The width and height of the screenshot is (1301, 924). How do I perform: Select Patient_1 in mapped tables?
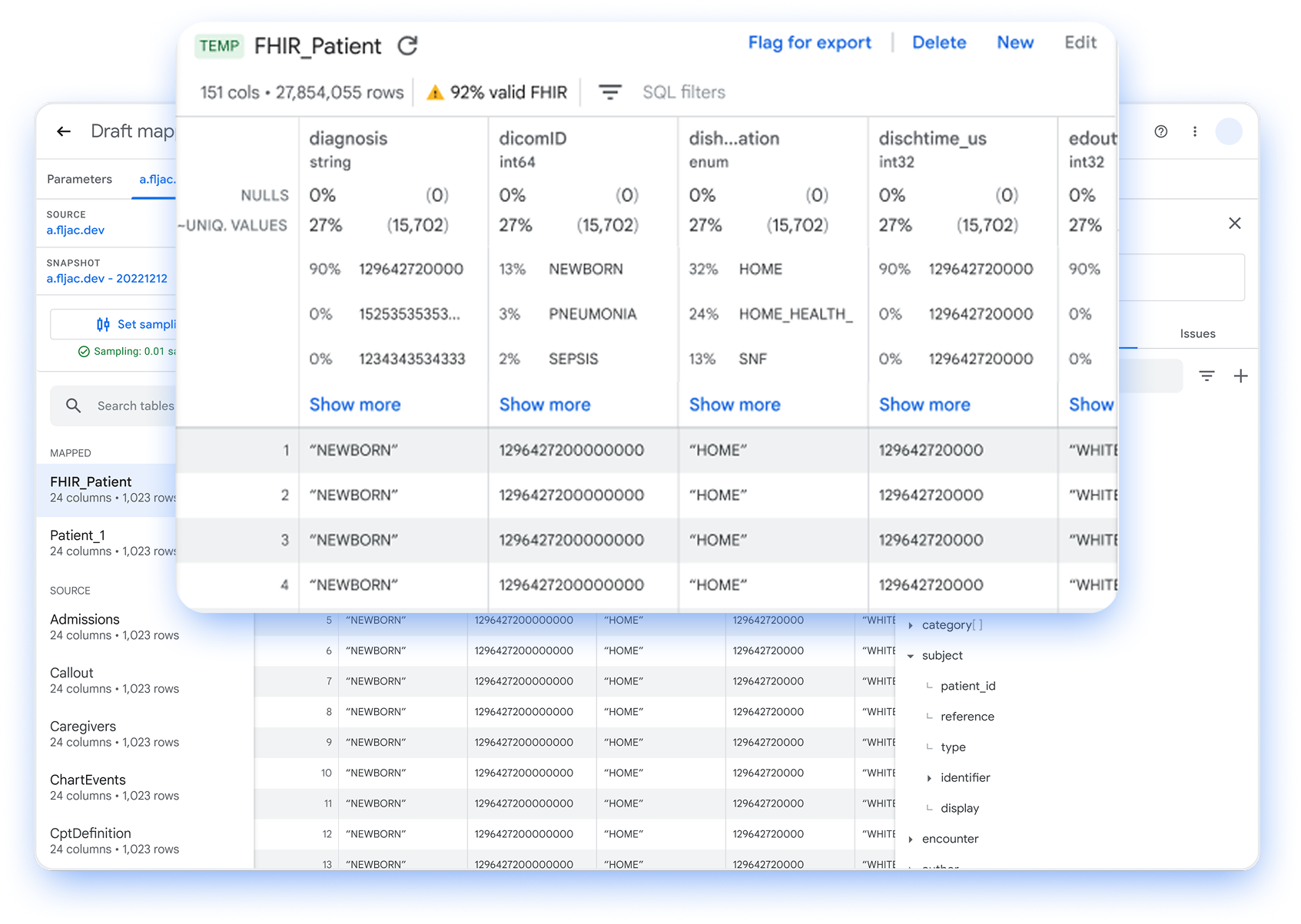(107, 543)
